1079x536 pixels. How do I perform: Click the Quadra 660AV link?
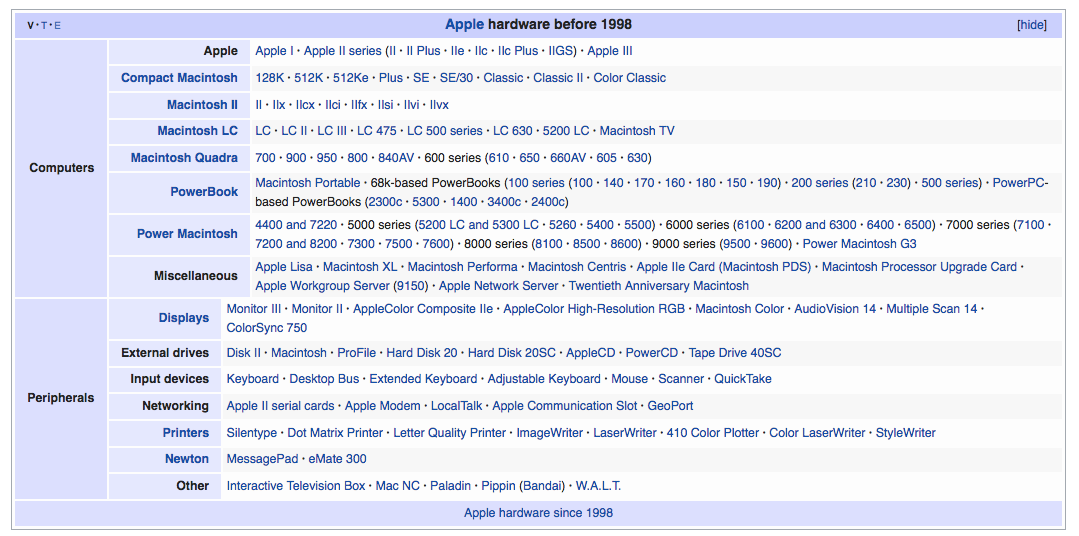click(x=568, y=158)
